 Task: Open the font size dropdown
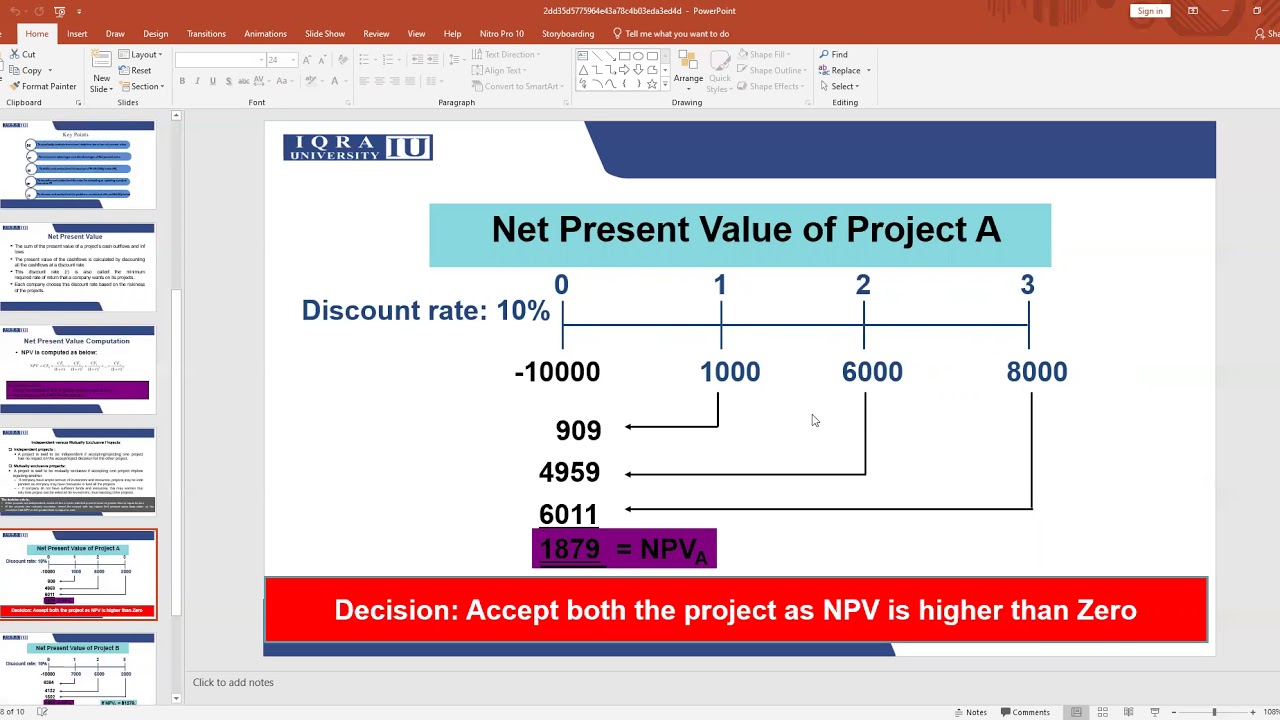point(292,60)
